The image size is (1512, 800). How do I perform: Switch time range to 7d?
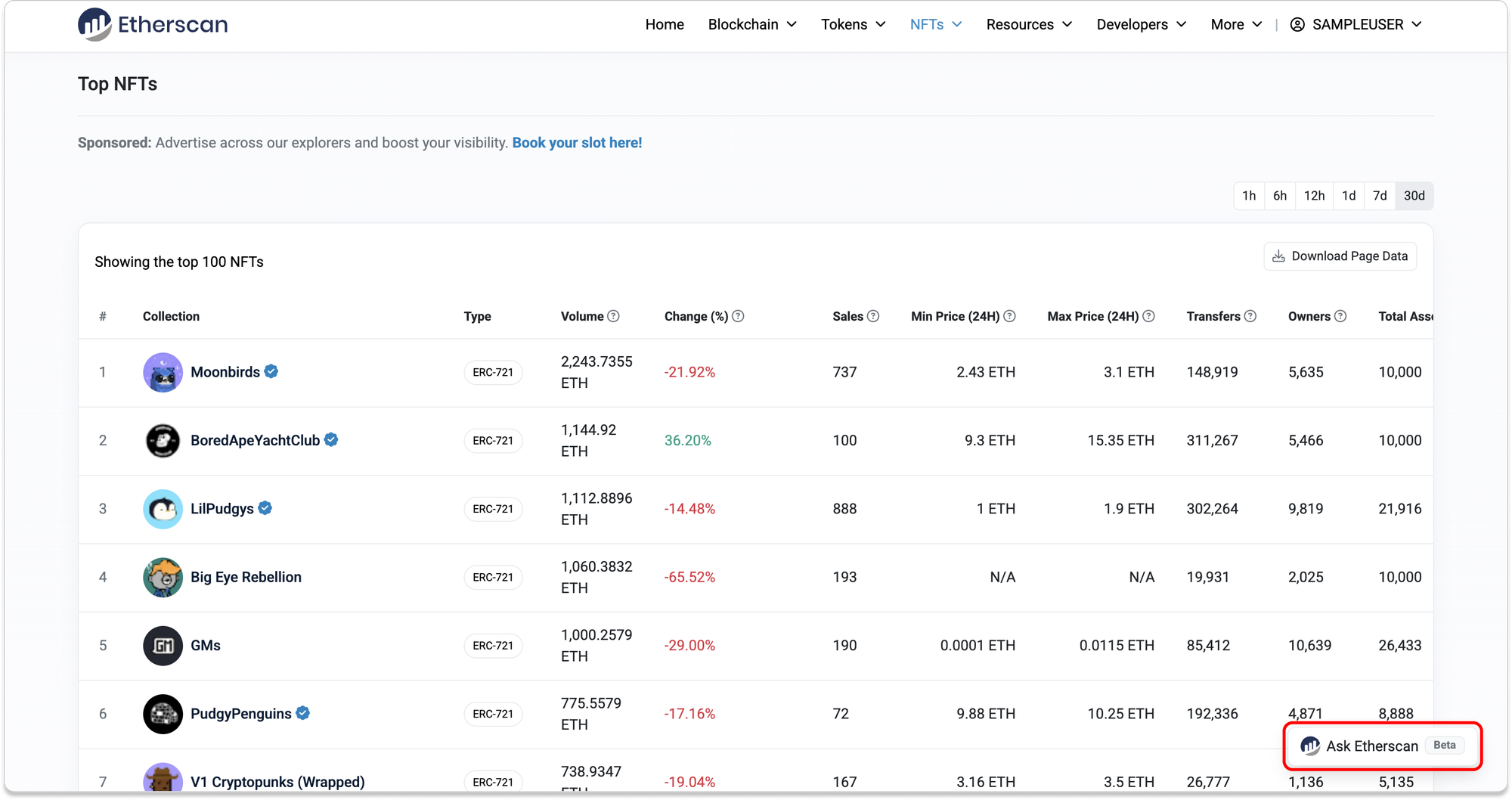point(1380,196)
